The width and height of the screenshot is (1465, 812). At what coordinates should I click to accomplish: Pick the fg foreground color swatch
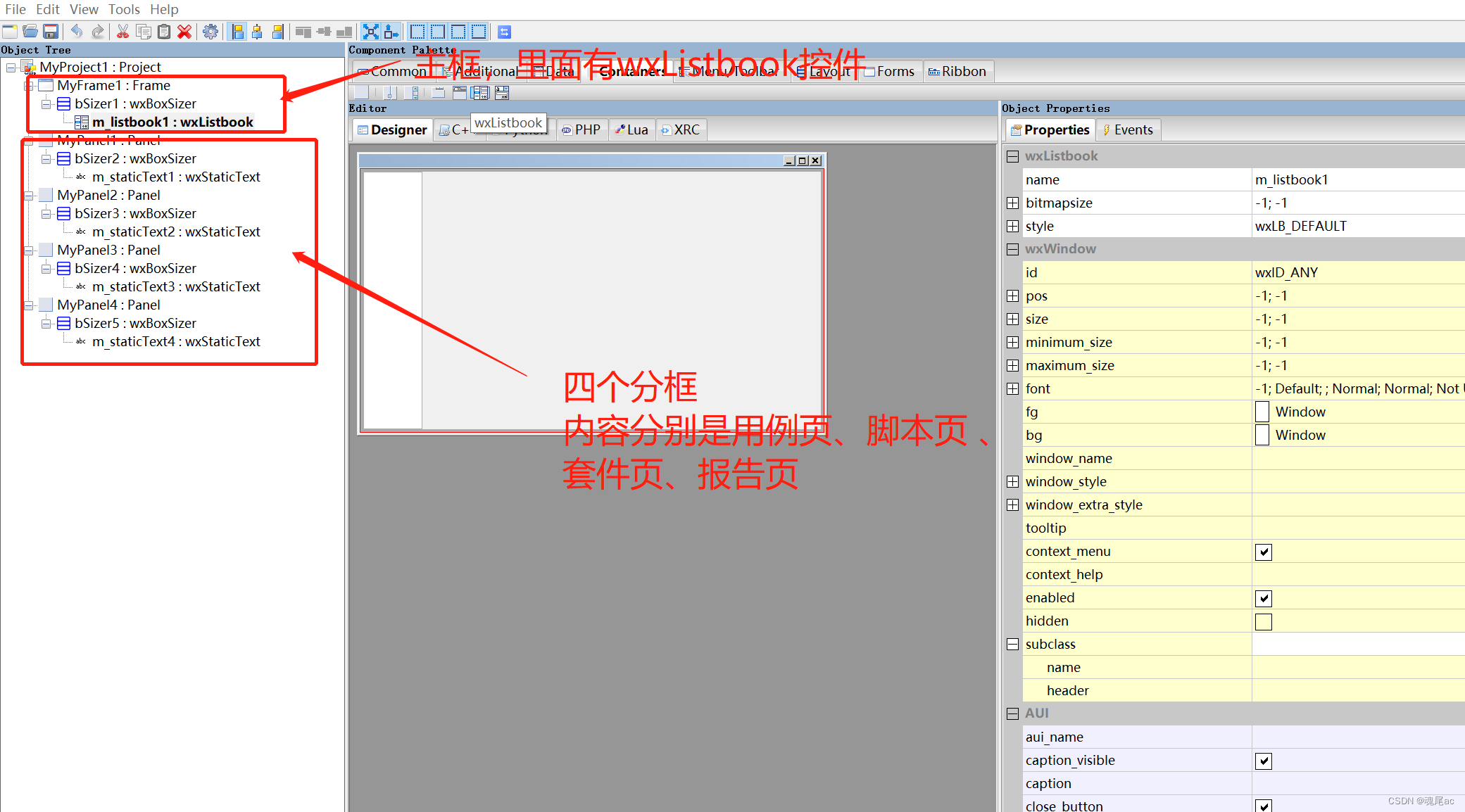pyautogui.click(x=1262, y=412)
